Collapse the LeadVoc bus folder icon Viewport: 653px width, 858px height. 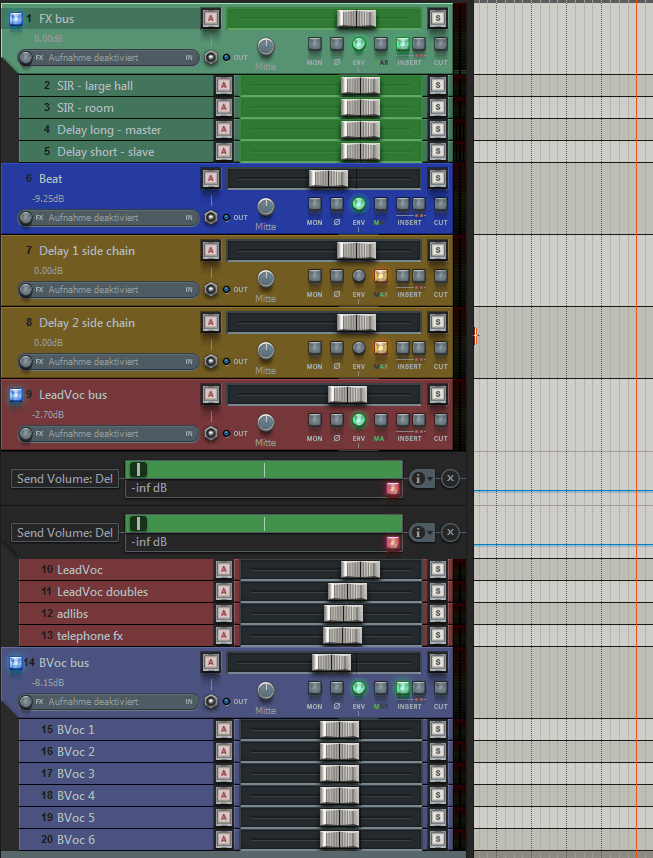[16, 395]
